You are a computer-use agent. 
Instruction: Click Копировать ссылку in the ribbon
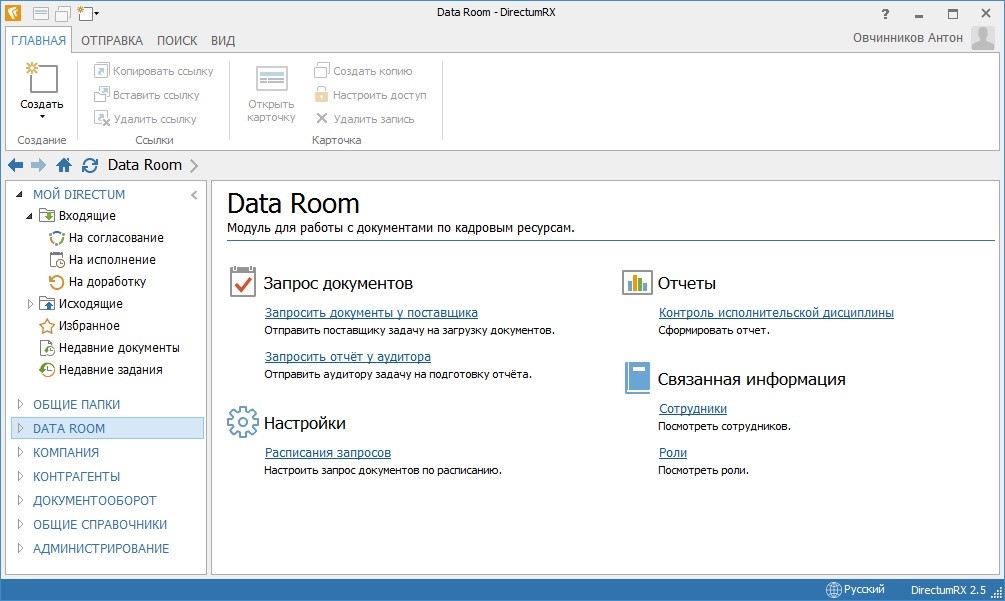154,71
